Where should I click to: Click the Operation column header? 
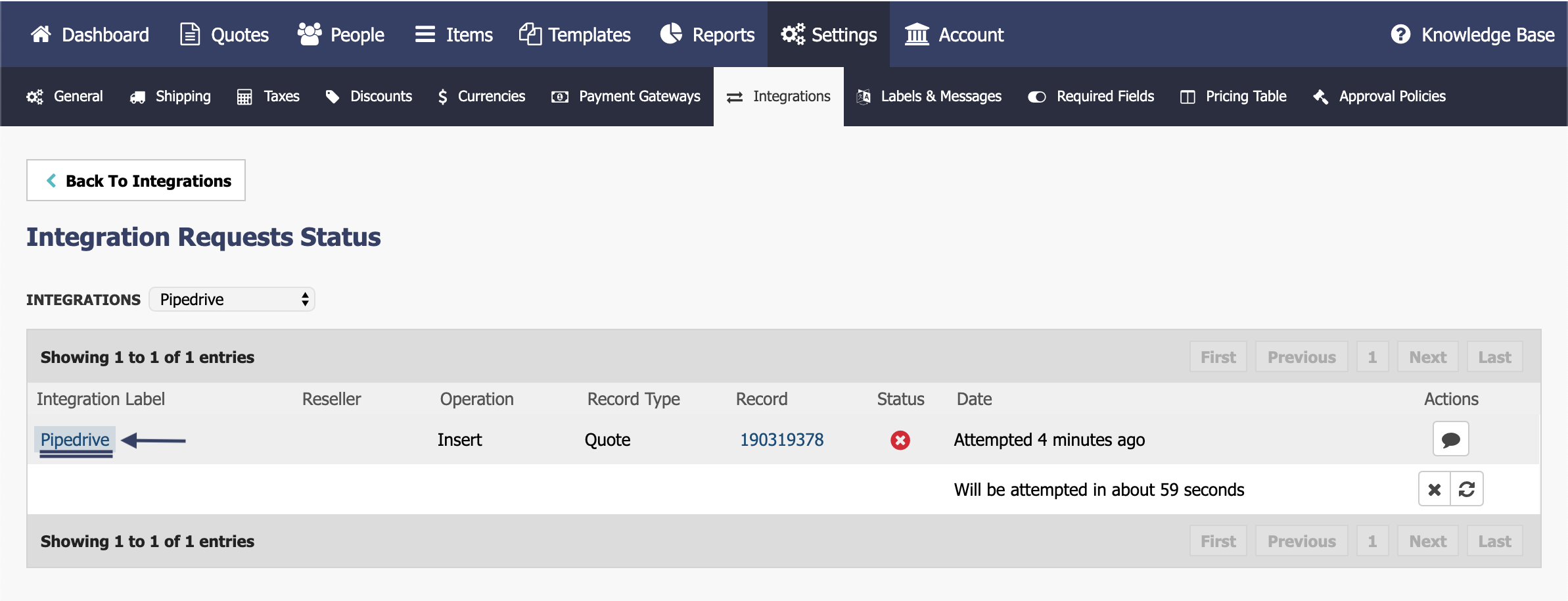(x=476, y=399)
